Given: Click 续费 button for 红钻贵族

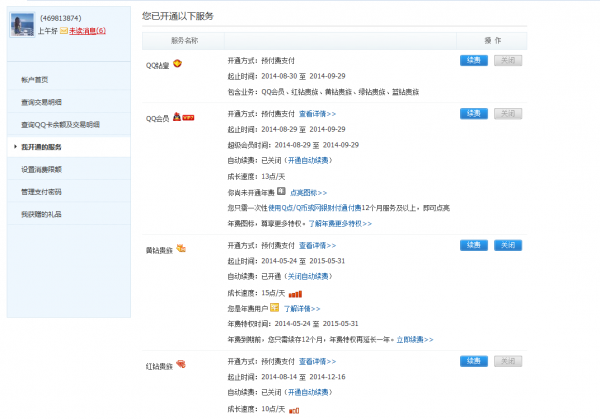Looking at the screenshot, I should pos(474,361).
